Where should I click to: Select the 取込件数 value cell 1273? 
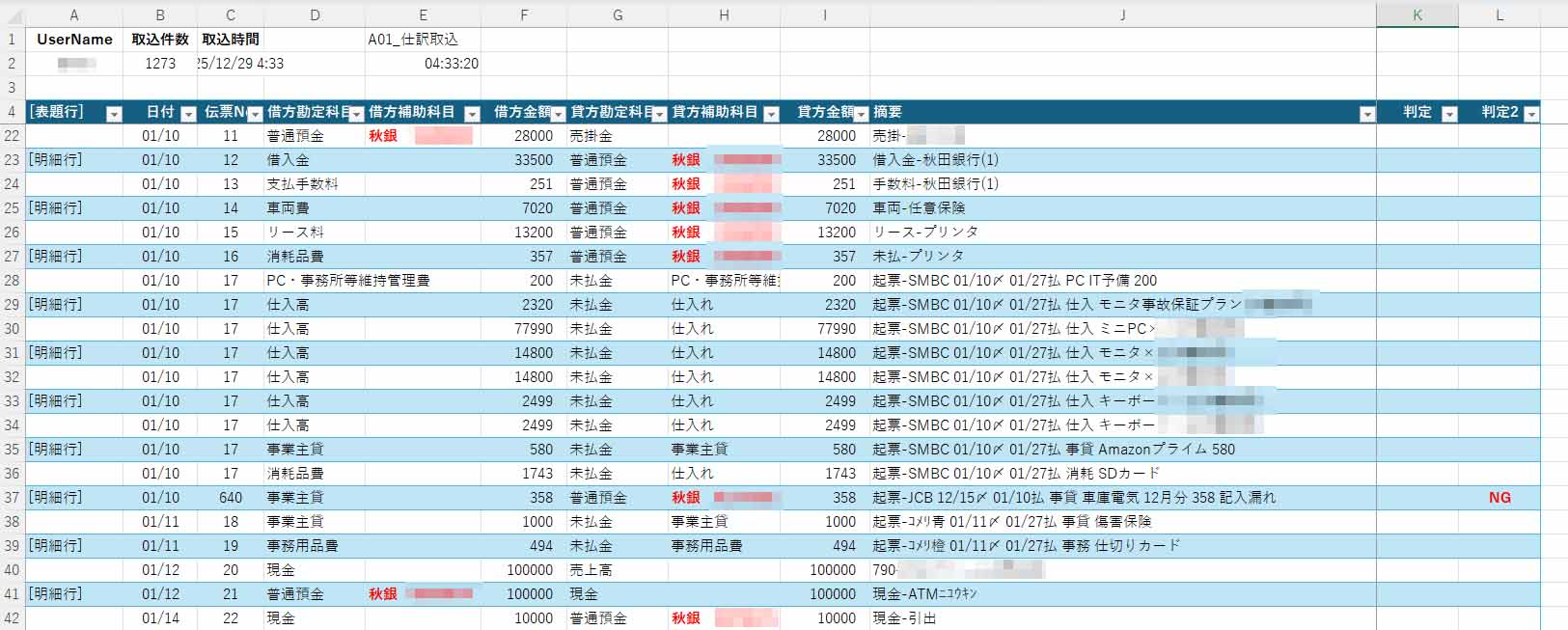[x=160, y=64]
